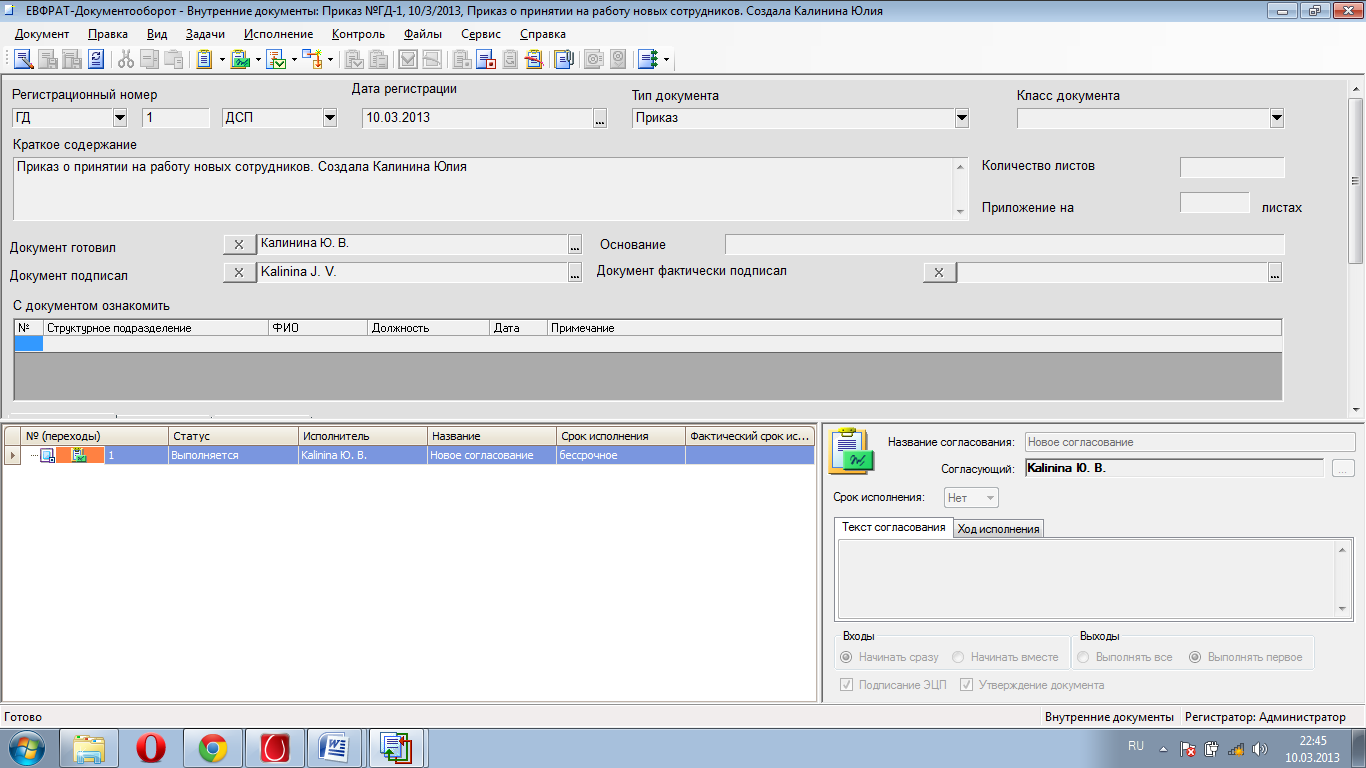The height and width of the screenshot is (768, 1366).
Task: Click the checklist with green checkmark icon
Action: (276, 59)
